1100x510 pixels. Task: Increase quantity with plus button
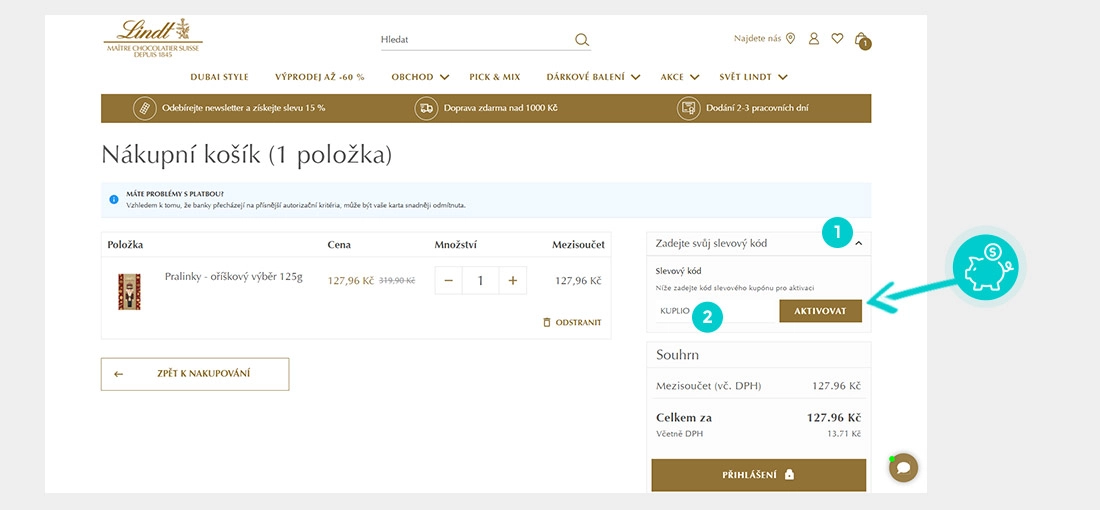click(513, 281)
